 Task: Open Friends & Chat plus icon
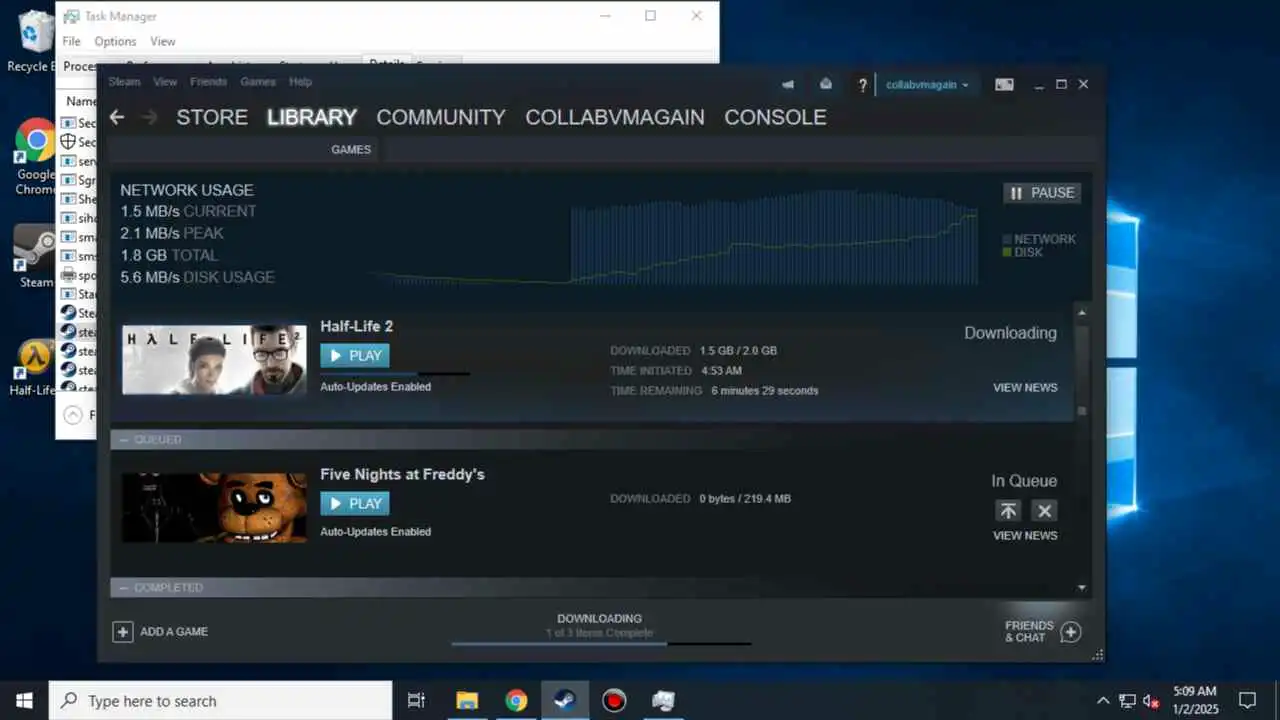point(1071,632)
